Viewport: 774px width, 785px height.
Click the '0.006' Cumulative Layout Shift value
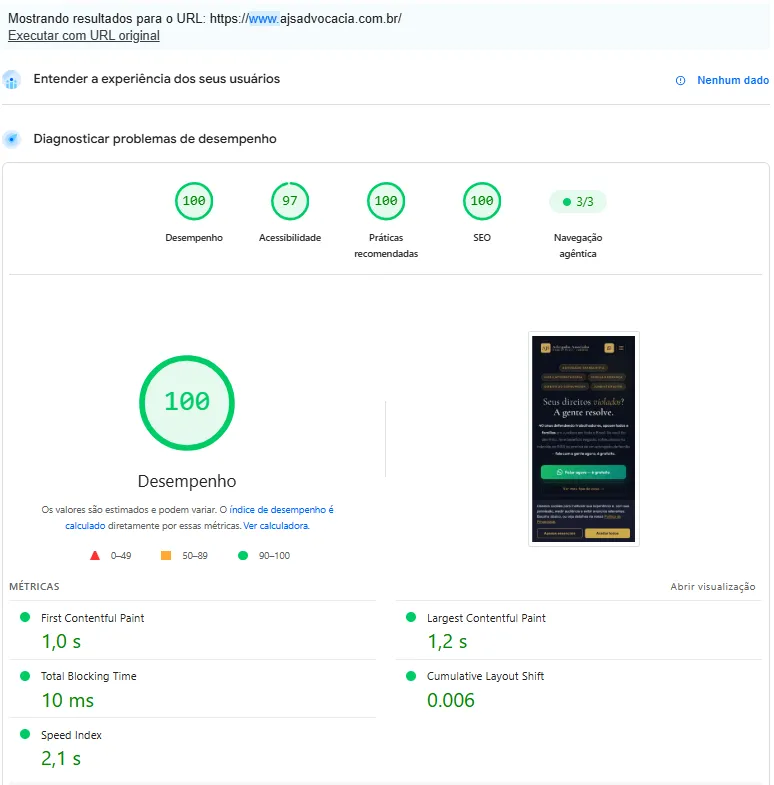451,700
